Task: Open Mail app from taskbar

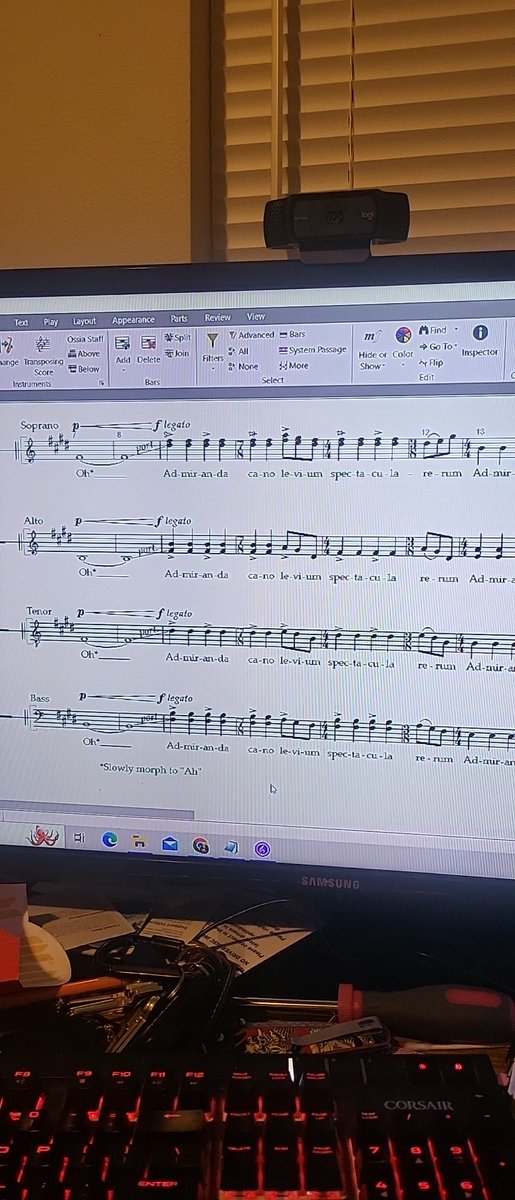Action: [169, 844]
